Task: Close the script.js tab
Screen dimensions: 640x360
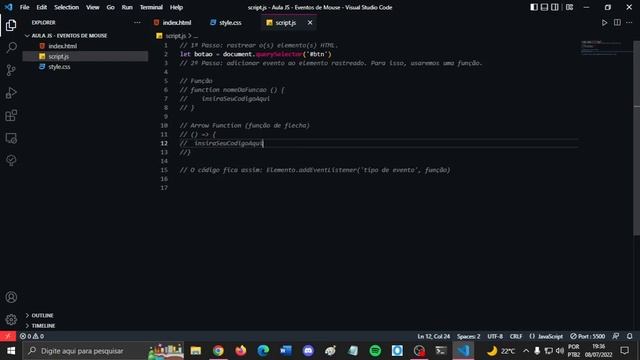Action: [310, 23]
